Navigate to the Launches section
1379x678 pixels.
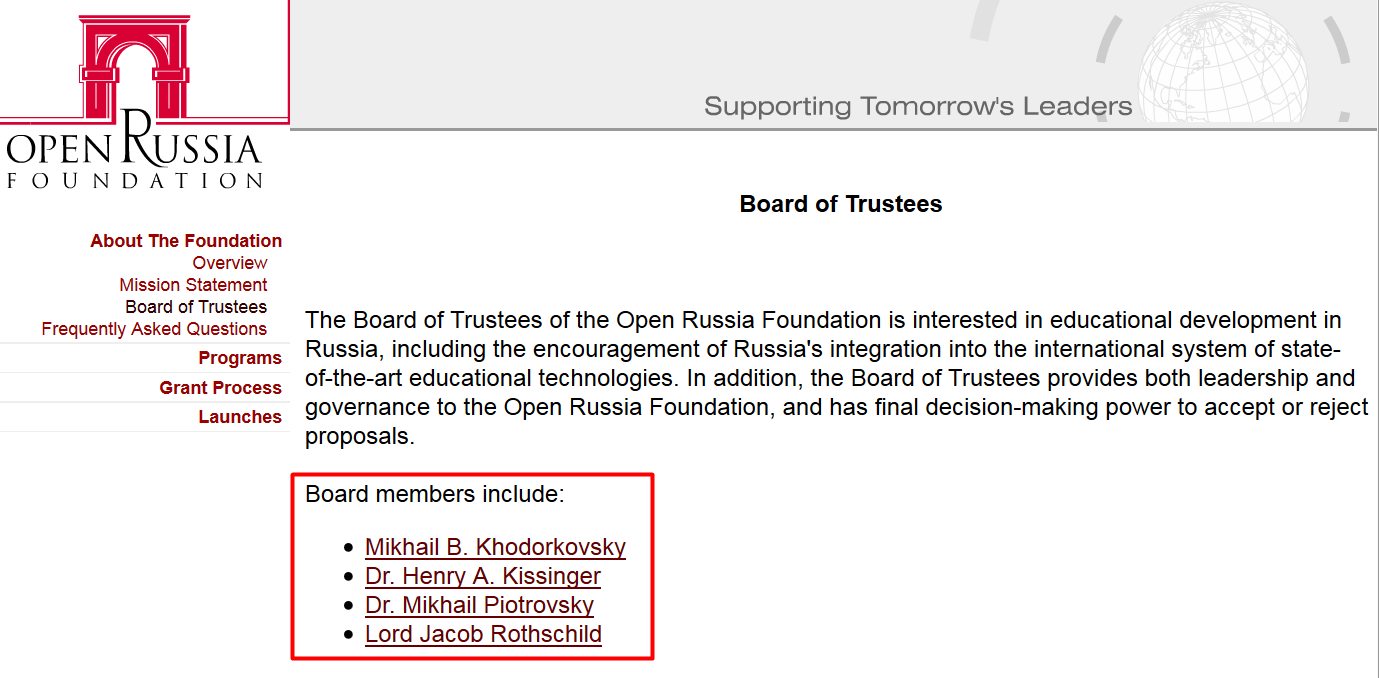(240, 417)
